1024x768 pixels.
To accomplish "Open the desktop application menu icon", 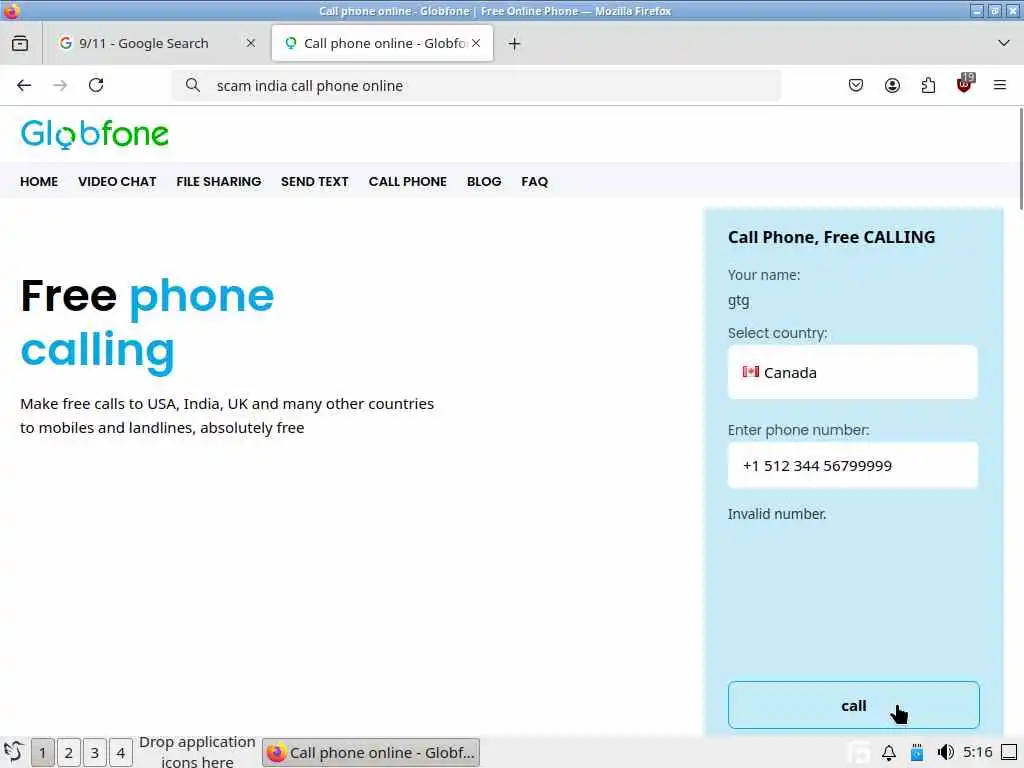I will [x=14, y=752].
